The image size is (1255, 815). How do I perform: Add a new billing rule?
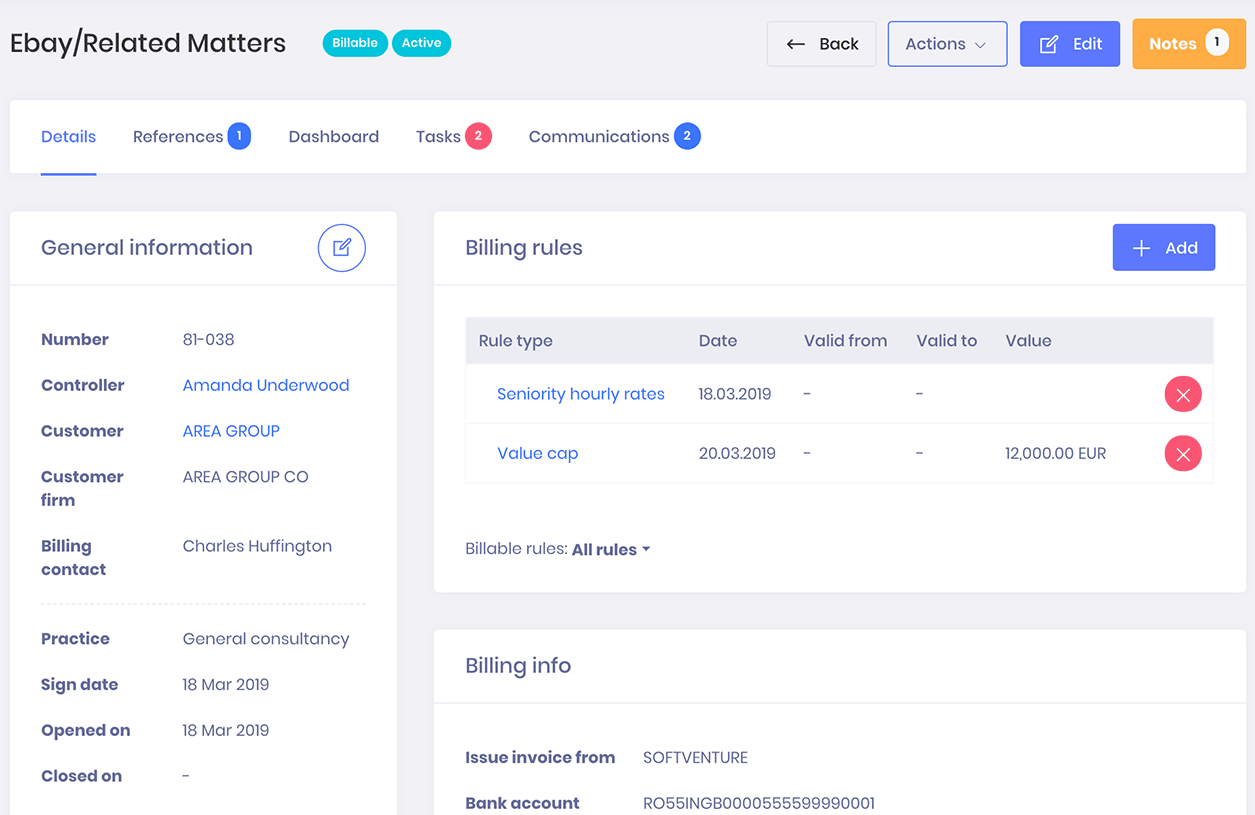click(x=1163, y=248)
